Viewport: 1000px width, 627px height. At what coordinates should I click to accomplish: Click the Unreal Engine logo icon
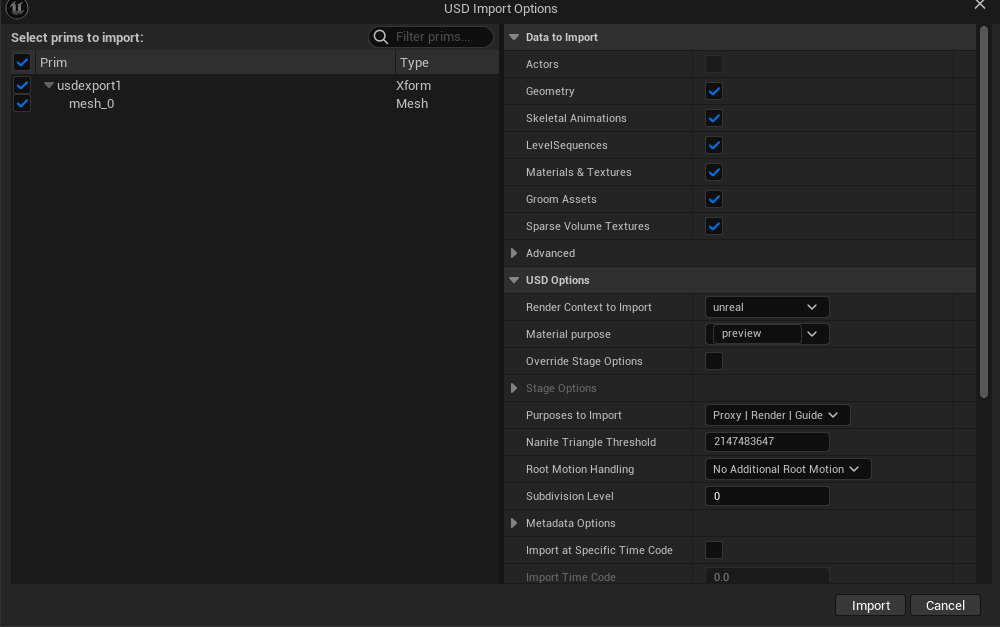[17, 8]
